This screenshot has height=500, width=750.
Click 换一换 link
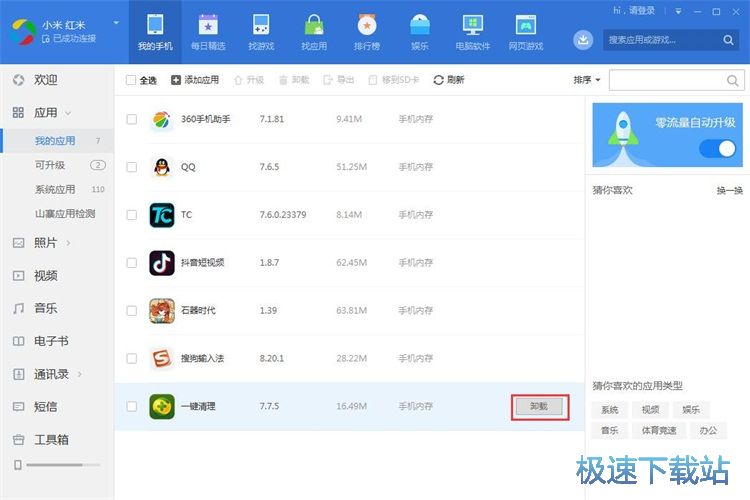click(x=729, y=191)
